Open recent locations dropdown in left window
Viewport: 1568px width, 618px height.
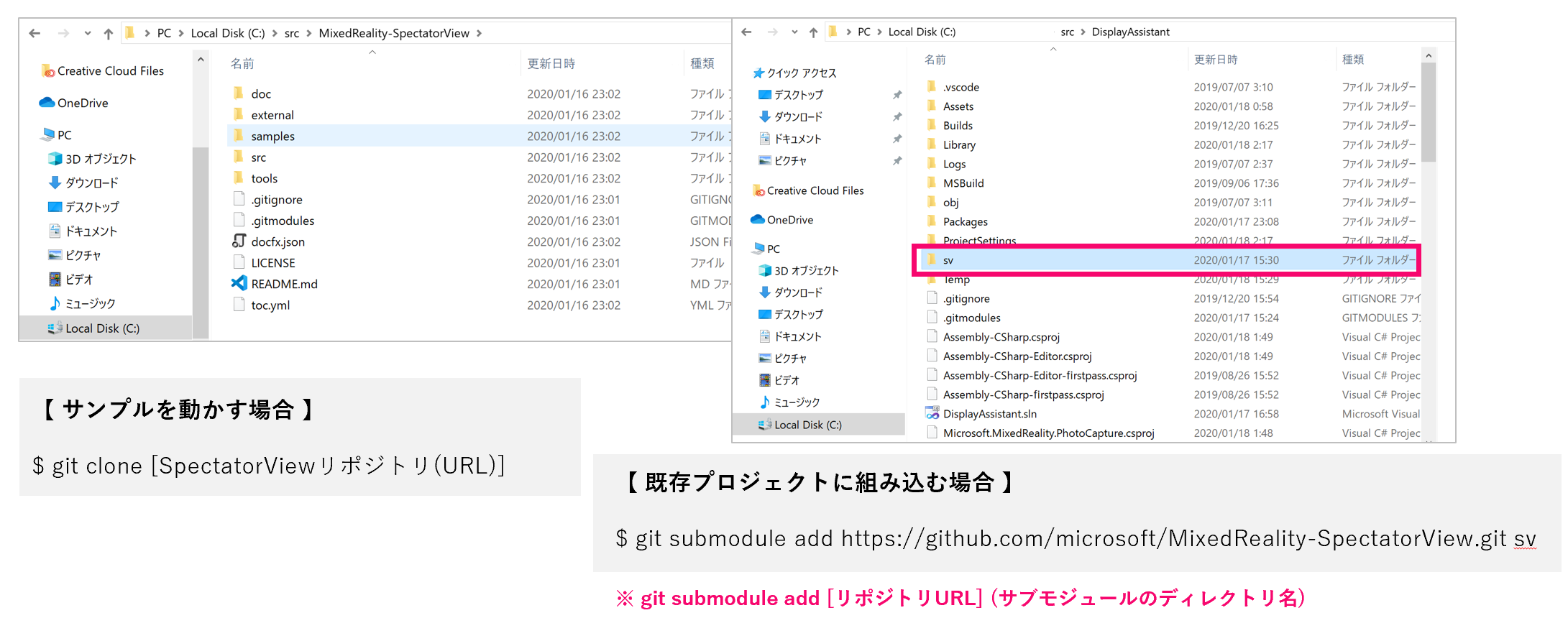point(88,33)
